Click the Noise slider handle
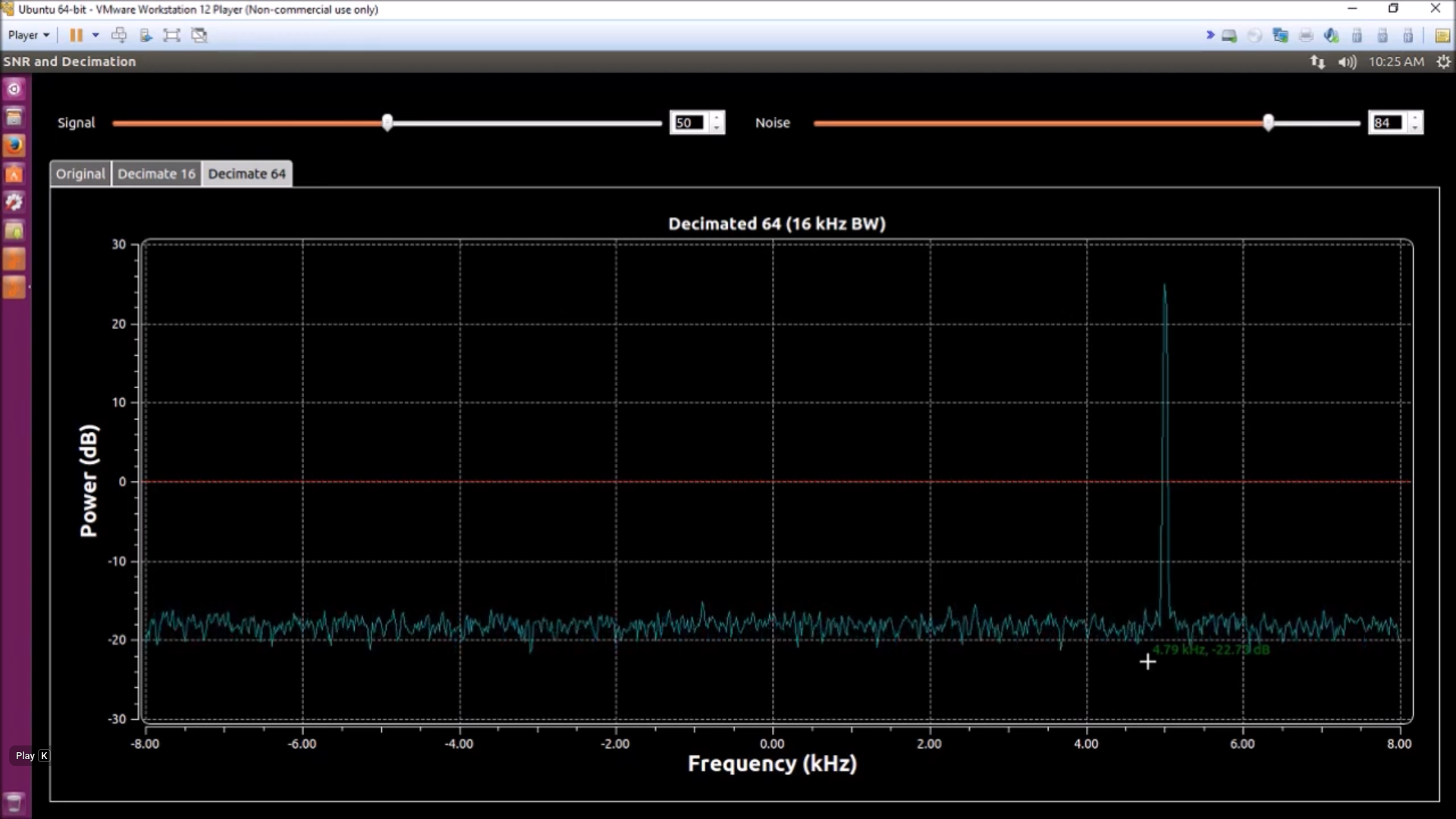The height and width of the screenshot is (819, 1456). [x=1268, y=123]
